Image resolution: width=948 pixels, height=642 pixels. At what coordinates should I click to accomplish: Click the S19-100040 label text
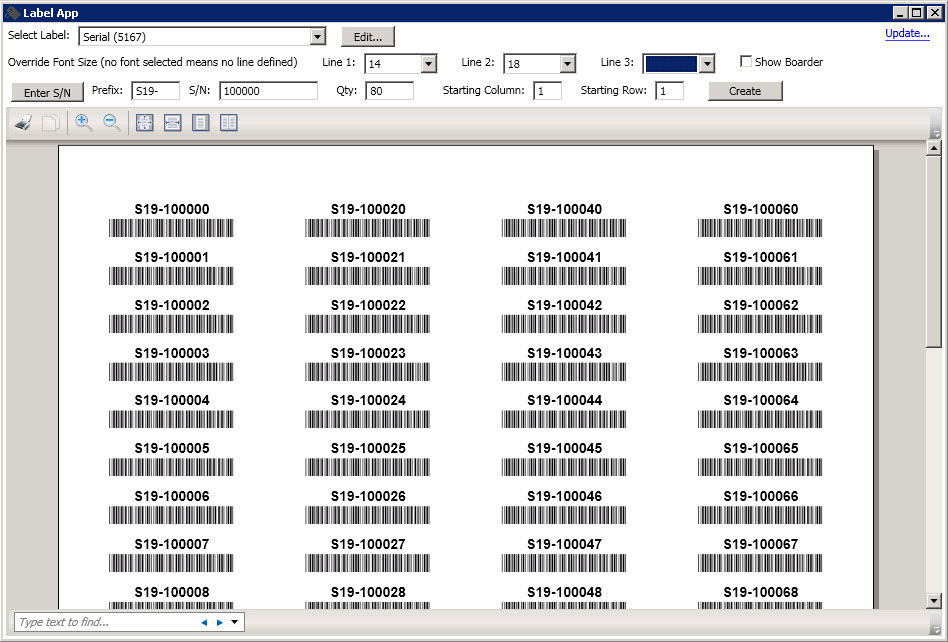pos(565,209)
